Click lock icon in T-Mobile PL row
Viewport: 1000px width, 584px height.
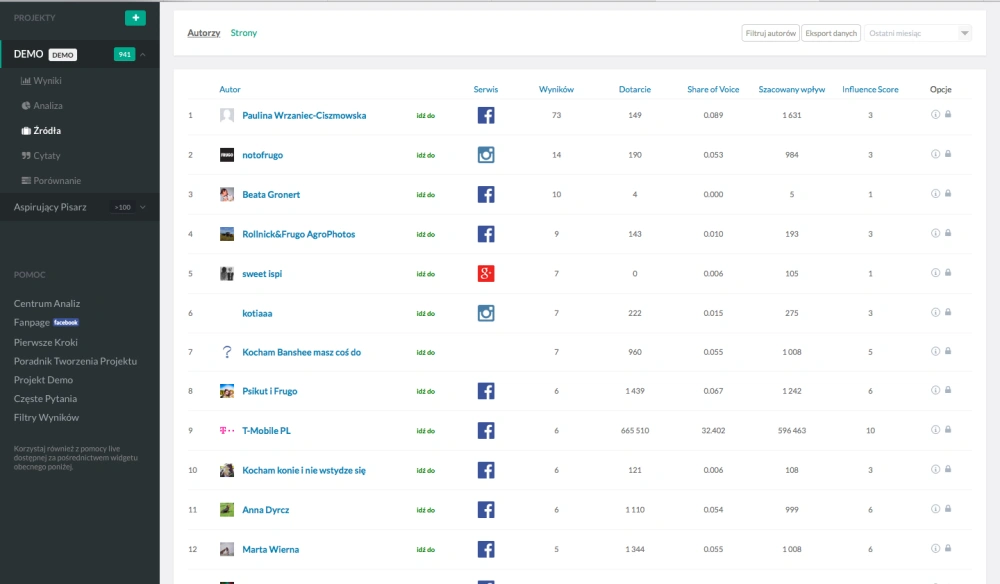pyautogui.click(x=948, y=430)
